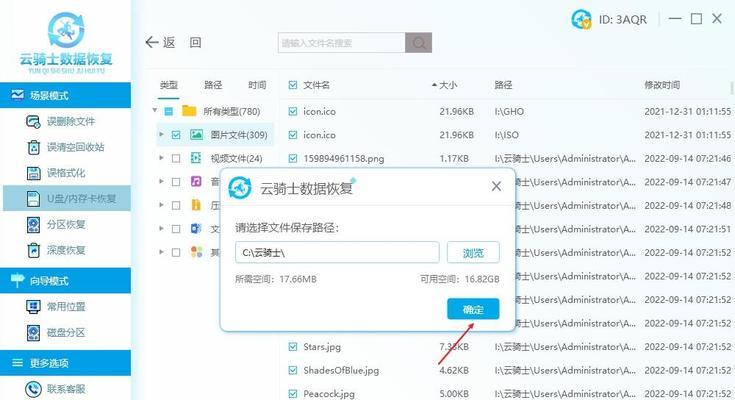Collapse the 所有类型(780) tree node

(155, 111)
